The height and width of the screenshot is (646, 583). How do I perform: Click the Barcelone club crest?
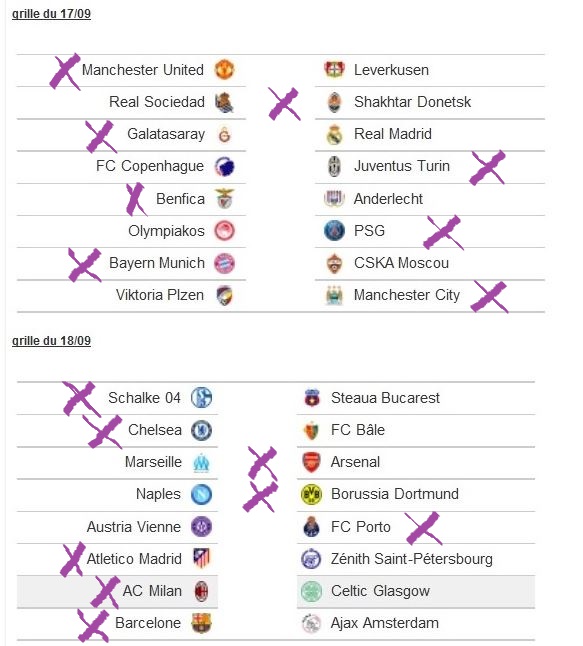tap(201, 623)
